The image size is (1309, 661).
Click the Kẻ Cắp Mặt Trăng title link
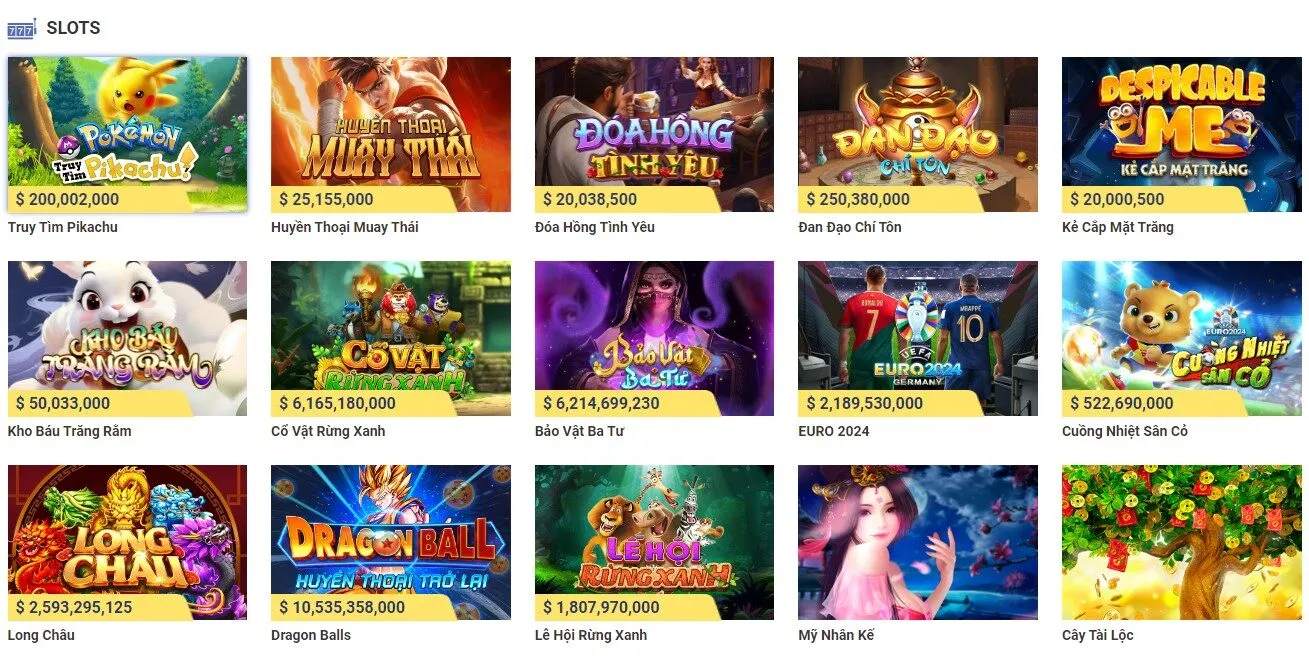[1117, 227]
